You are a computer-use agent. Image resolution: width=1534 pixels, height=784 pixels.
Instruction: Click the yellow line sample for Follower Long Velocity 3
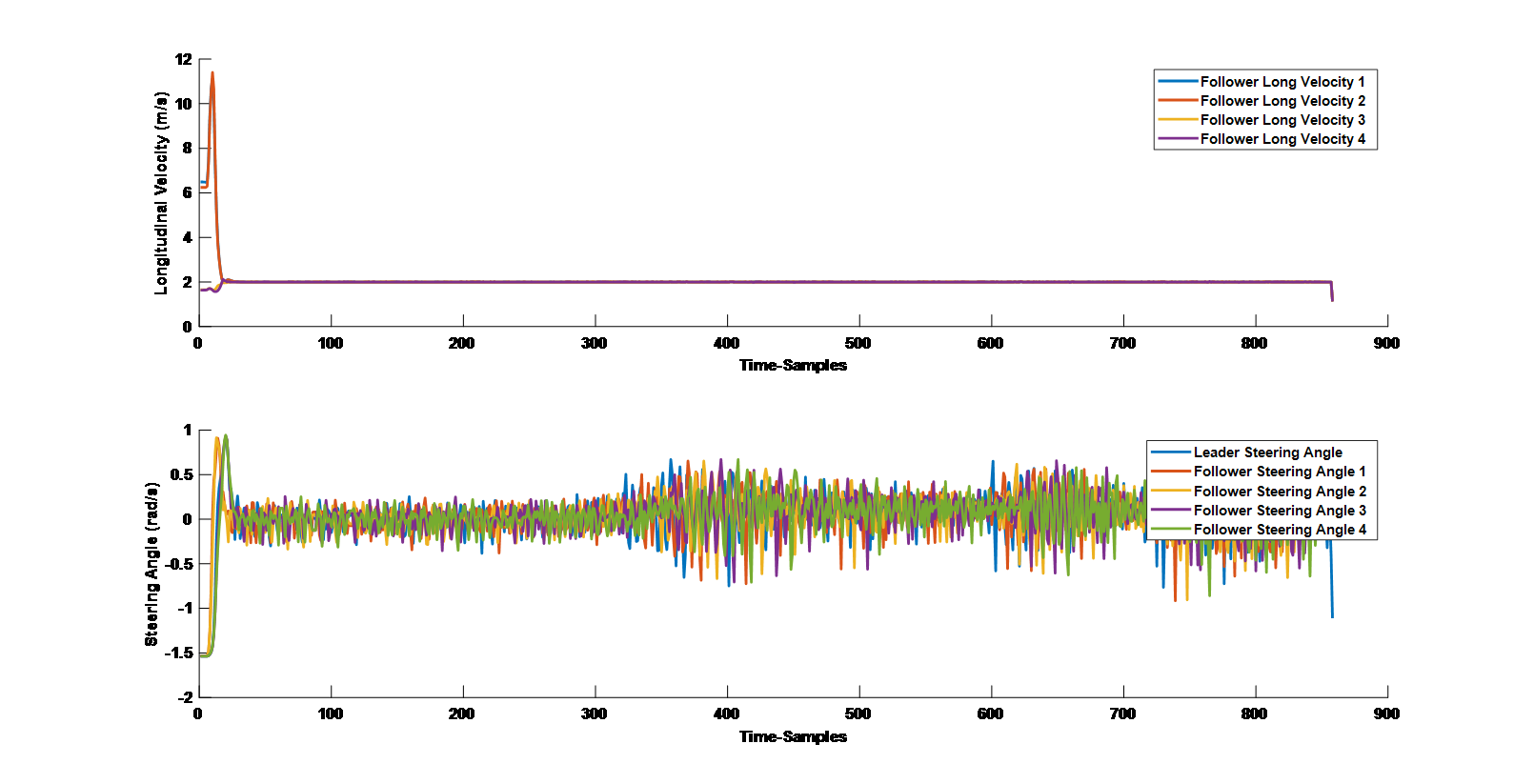[1178, 120]
